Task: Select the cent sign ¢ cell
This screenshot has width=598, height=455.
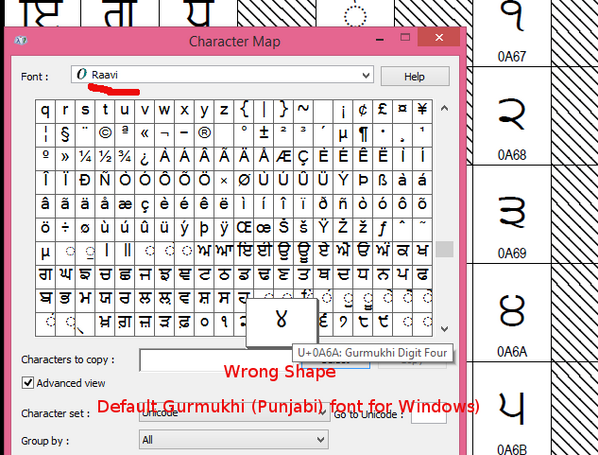Action: (x=363, y=111)
